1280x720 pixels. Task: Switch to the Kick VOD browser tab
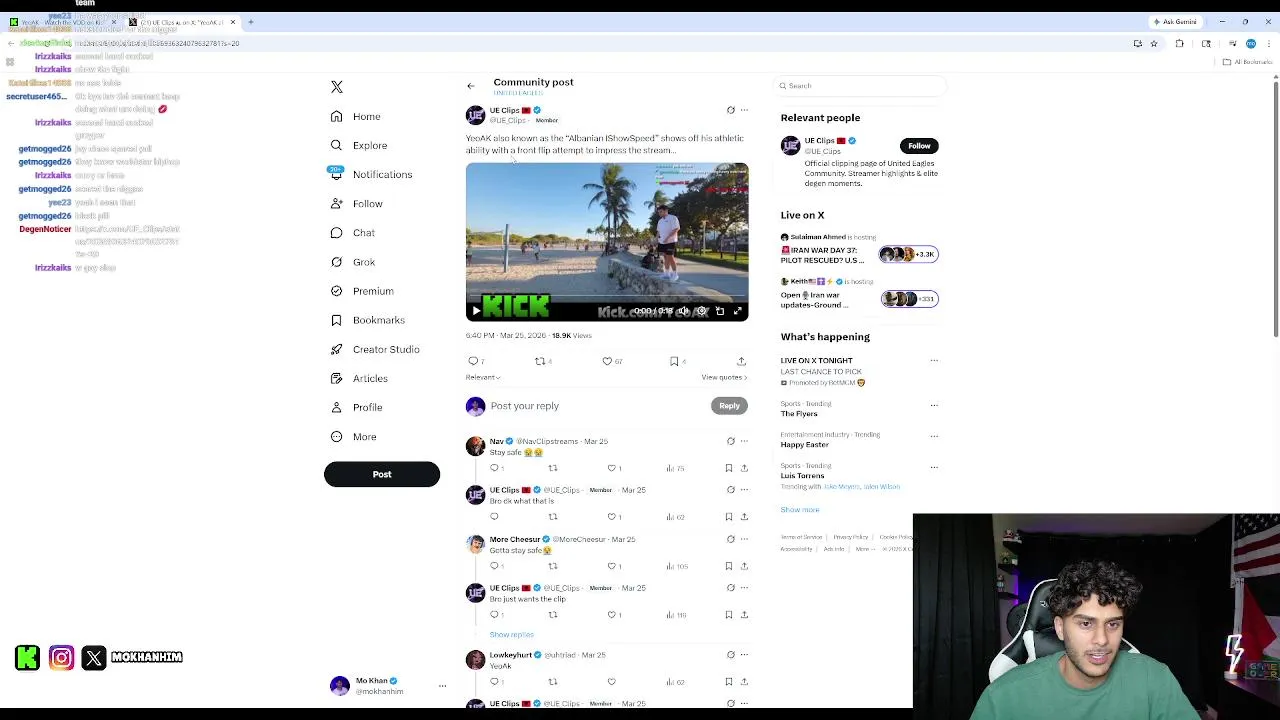[x=62, y=22]
